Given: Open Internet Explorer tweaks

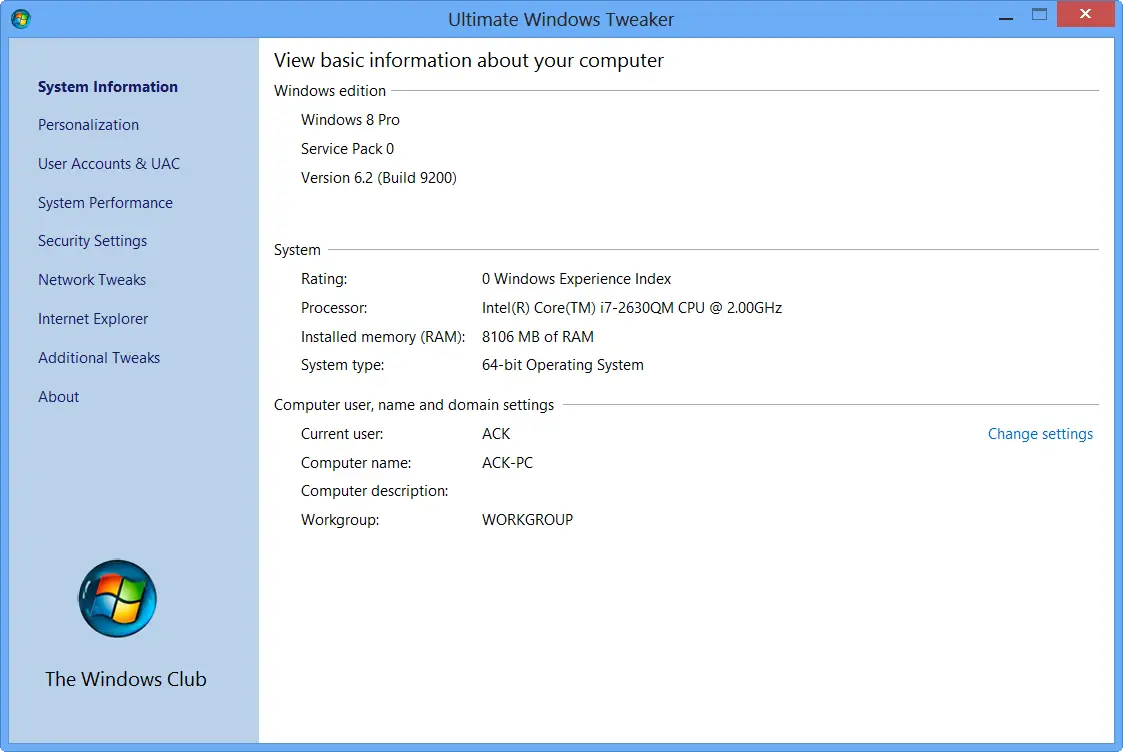Looking at the screenshot, I should coord(93,319).
